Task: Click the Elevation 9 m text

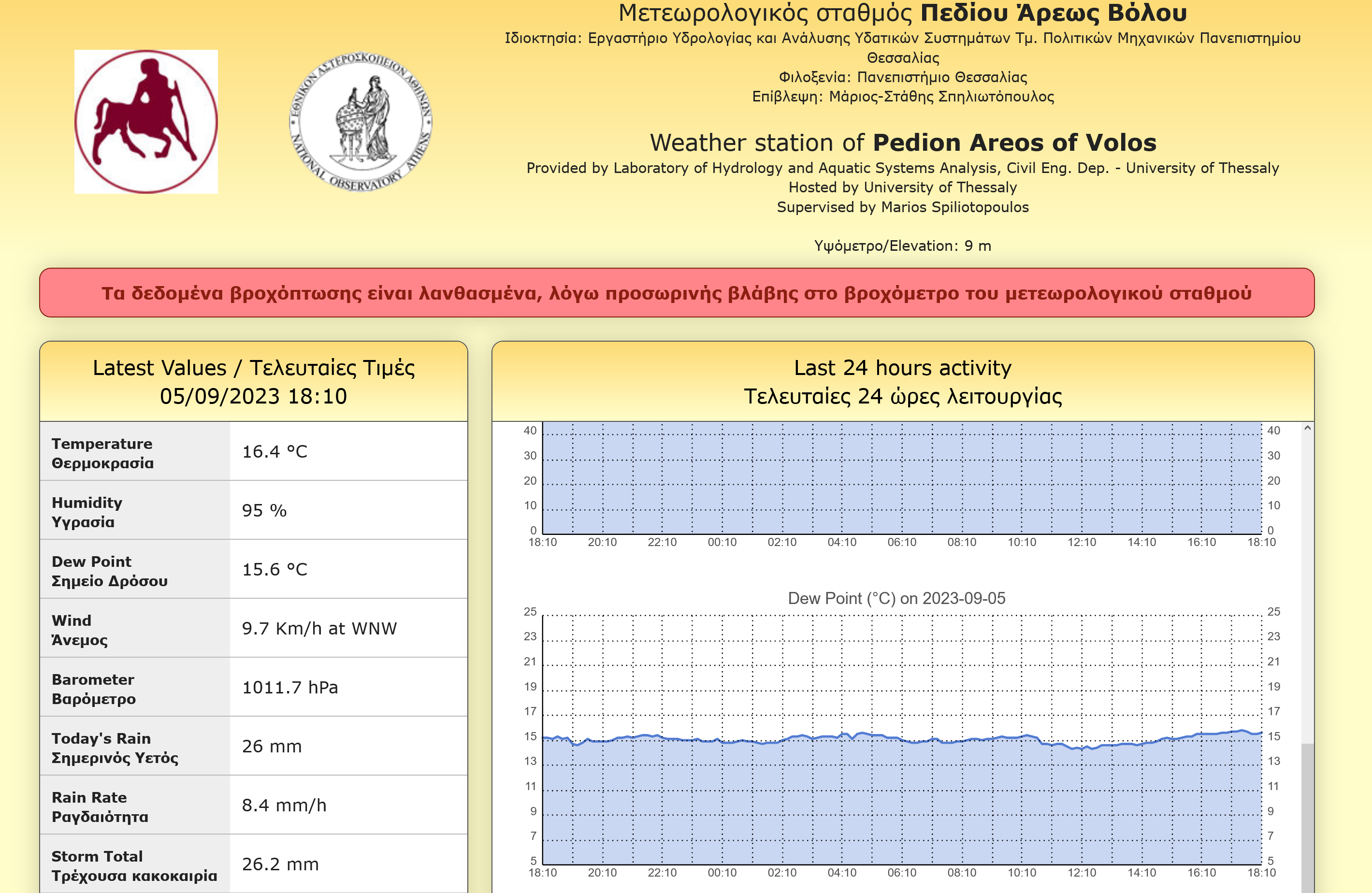Action: (902, 246)
